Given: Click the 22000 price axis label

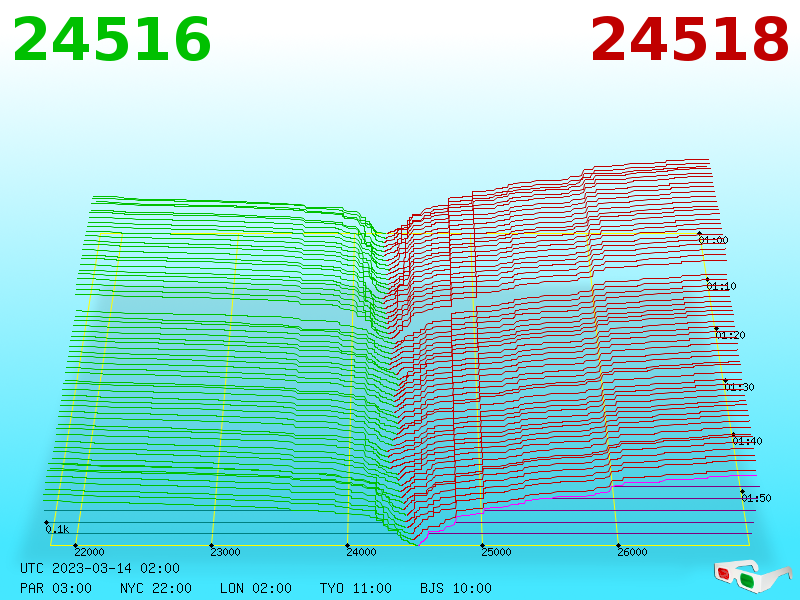Looking at the screenshot, I should pyautogui.click(x=89, y=552).
